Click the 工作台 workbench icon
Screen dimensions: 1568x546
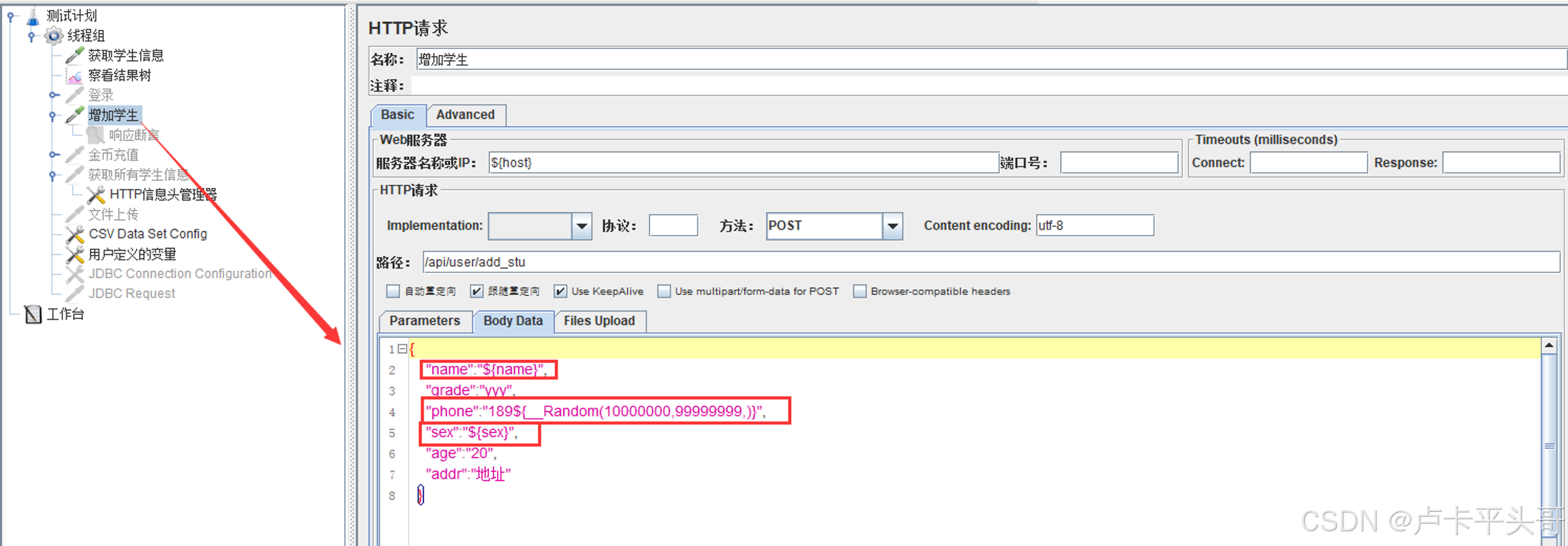point(33,314)
